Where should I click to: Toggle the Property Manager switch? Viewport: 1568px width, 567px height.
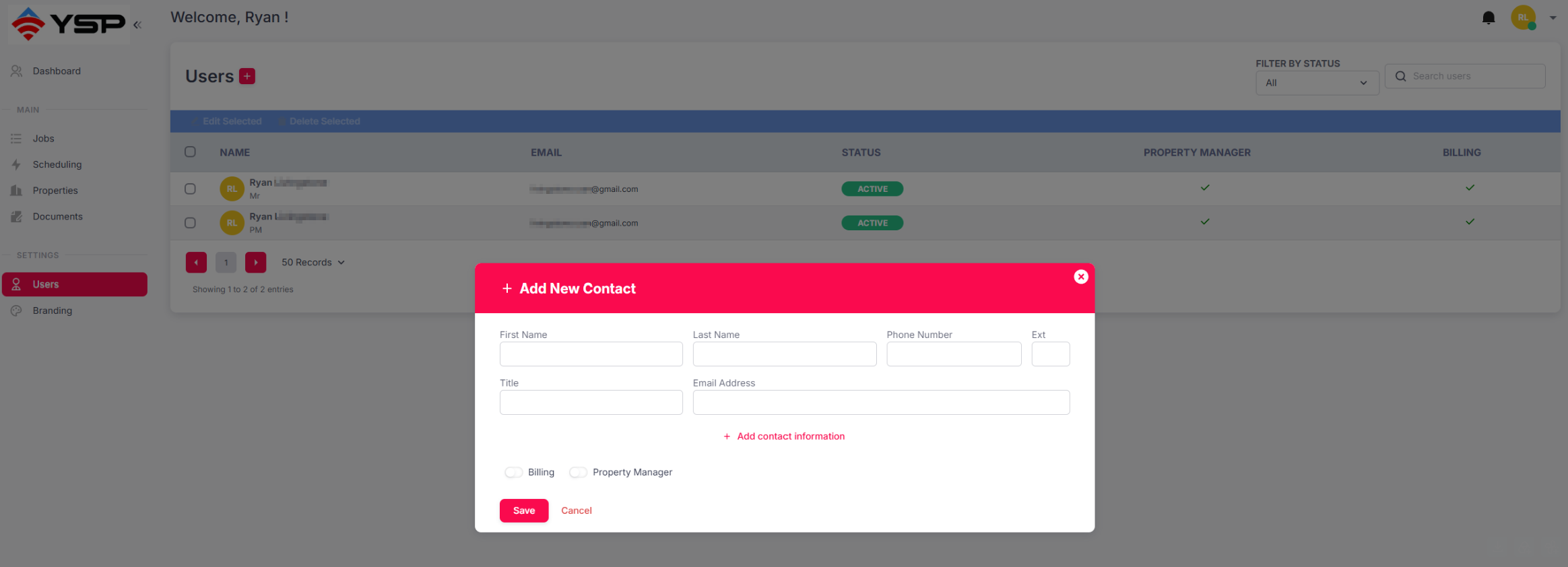point(578,472)
